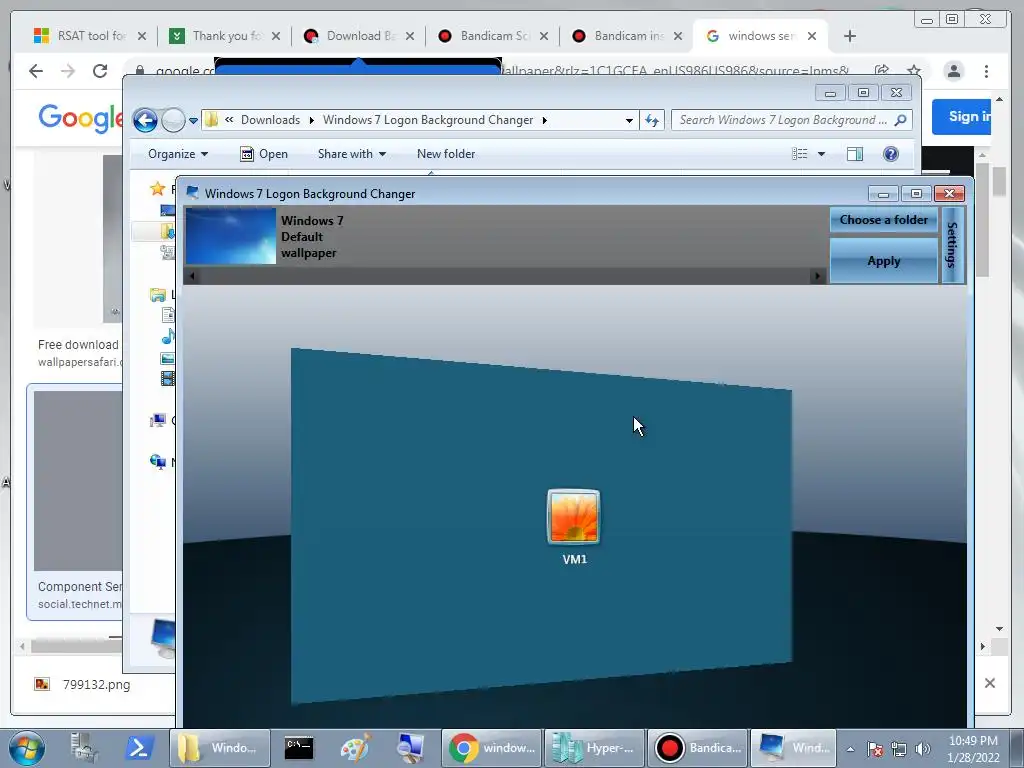Click Downloads in Explorer address path
Image resolution: width=1024 pixels, height=768 pixels.
pyautogui.click(x=270, y=120)
